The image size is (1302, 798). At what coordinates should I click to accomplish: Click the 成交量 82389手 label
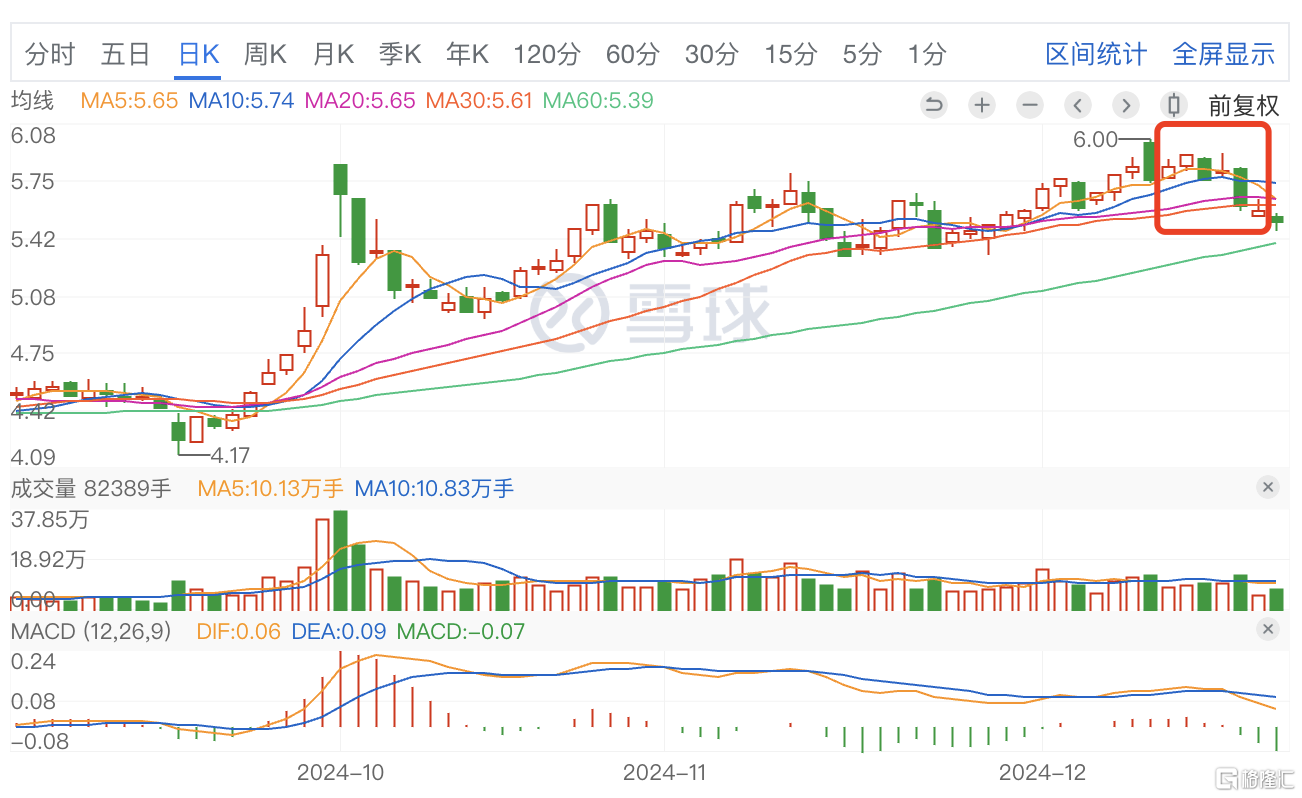click(x=91, y=489)
